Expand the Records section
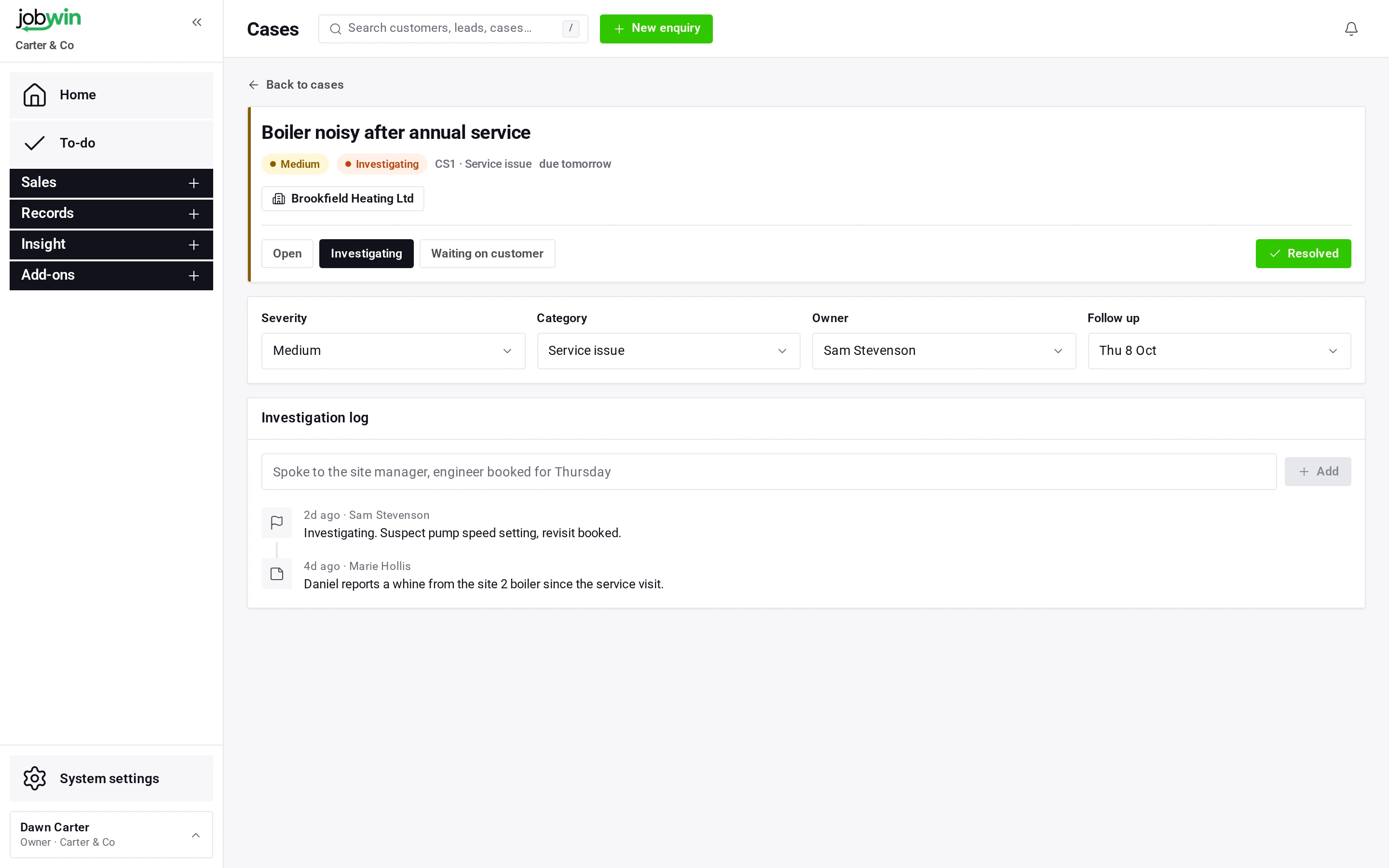This screenshot has width=1389, height=868. [111, 214]
